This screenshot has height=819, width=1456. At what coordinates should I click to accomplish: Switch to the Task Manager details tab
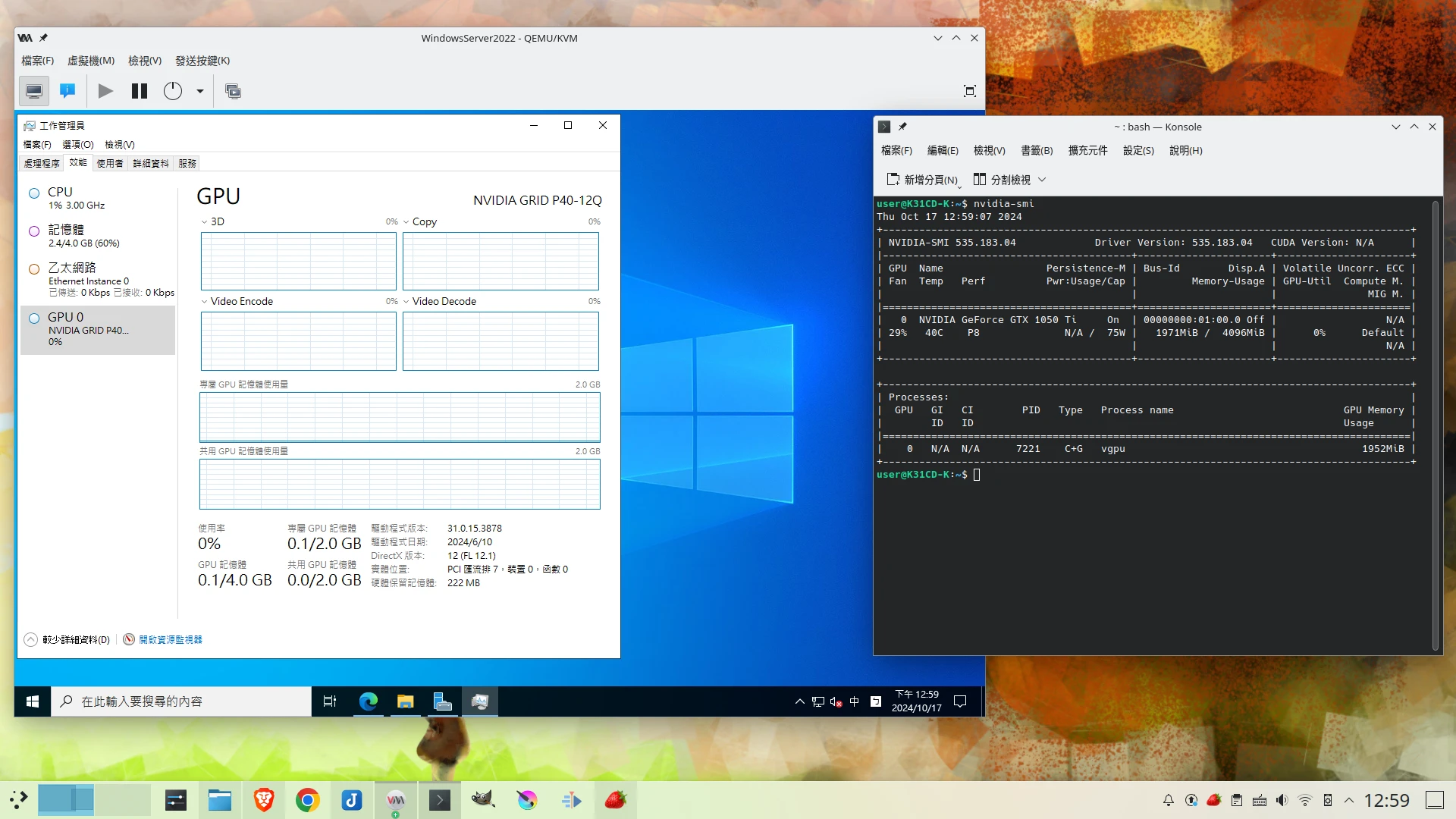tap(151, 164)
